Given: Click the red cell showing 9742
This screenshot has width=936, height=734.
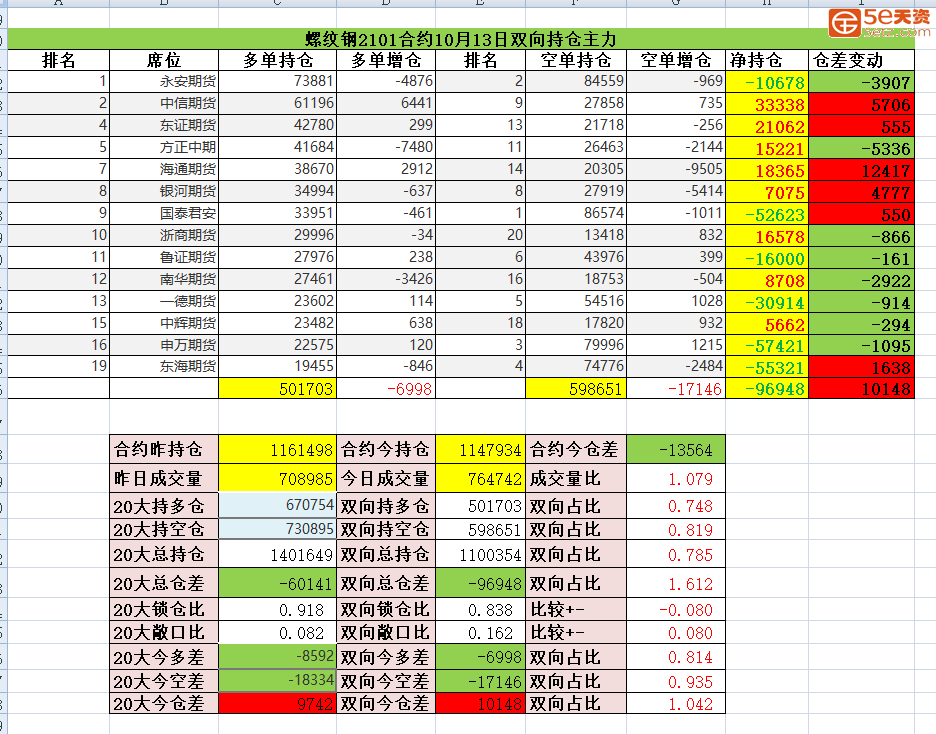Looking at the screenshot, I should pos(277,704).
